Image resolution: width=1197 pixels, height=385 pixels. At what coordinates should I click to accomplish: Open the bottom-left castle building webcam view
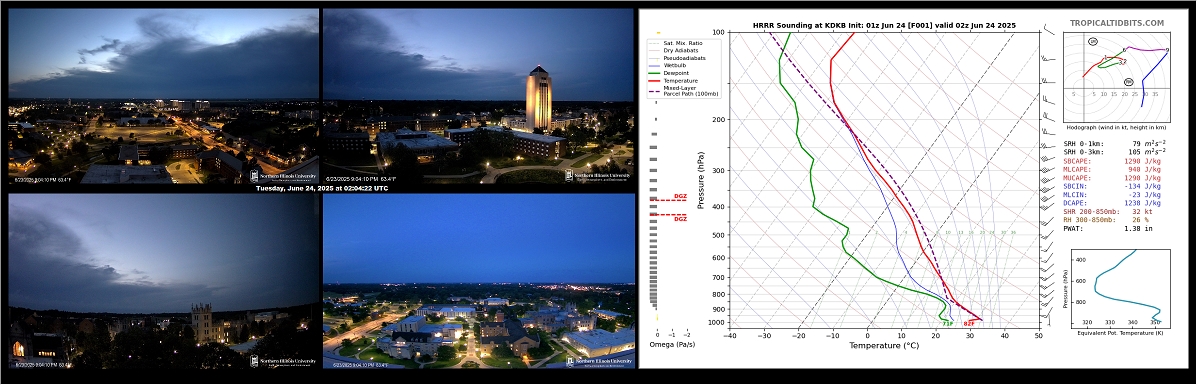[163, 281]
